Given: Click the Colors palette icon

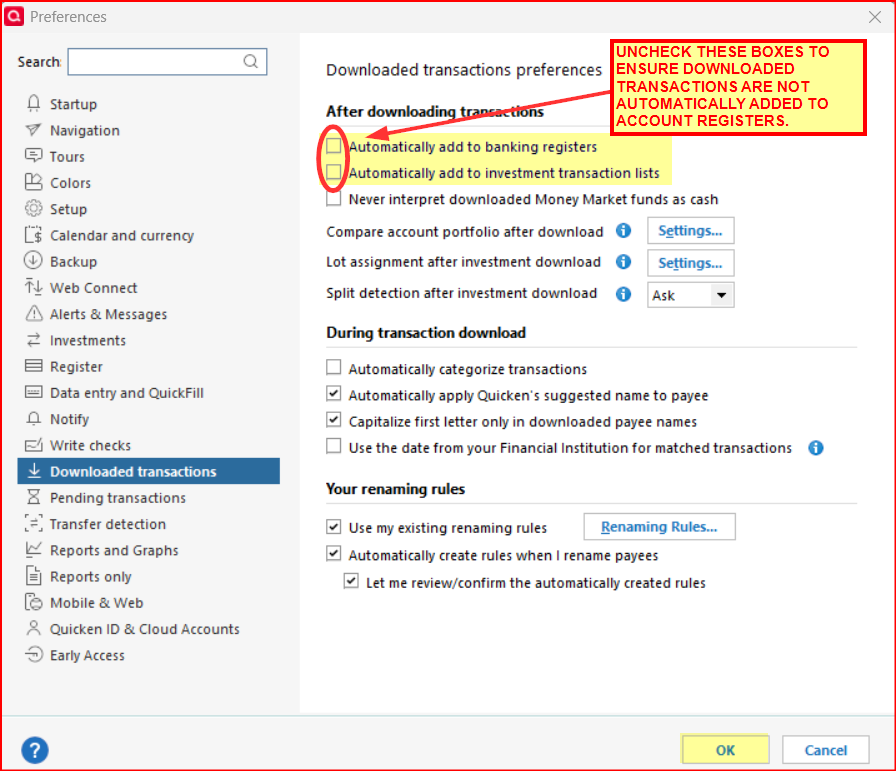Looking at the screenshot, I should (x=33, y=182).
